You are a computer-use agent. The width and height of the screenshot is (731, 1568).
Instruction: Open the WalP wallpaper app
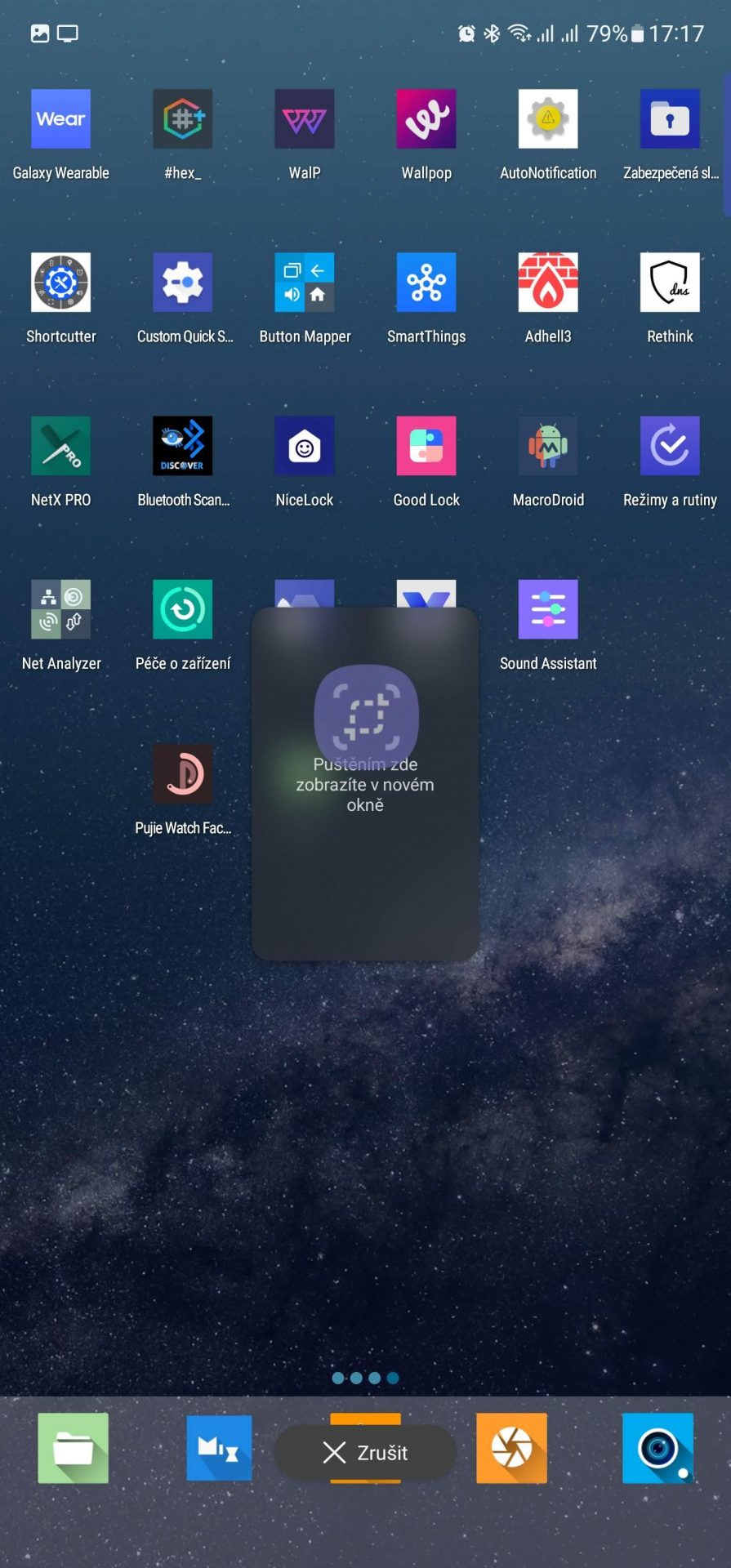304,119
